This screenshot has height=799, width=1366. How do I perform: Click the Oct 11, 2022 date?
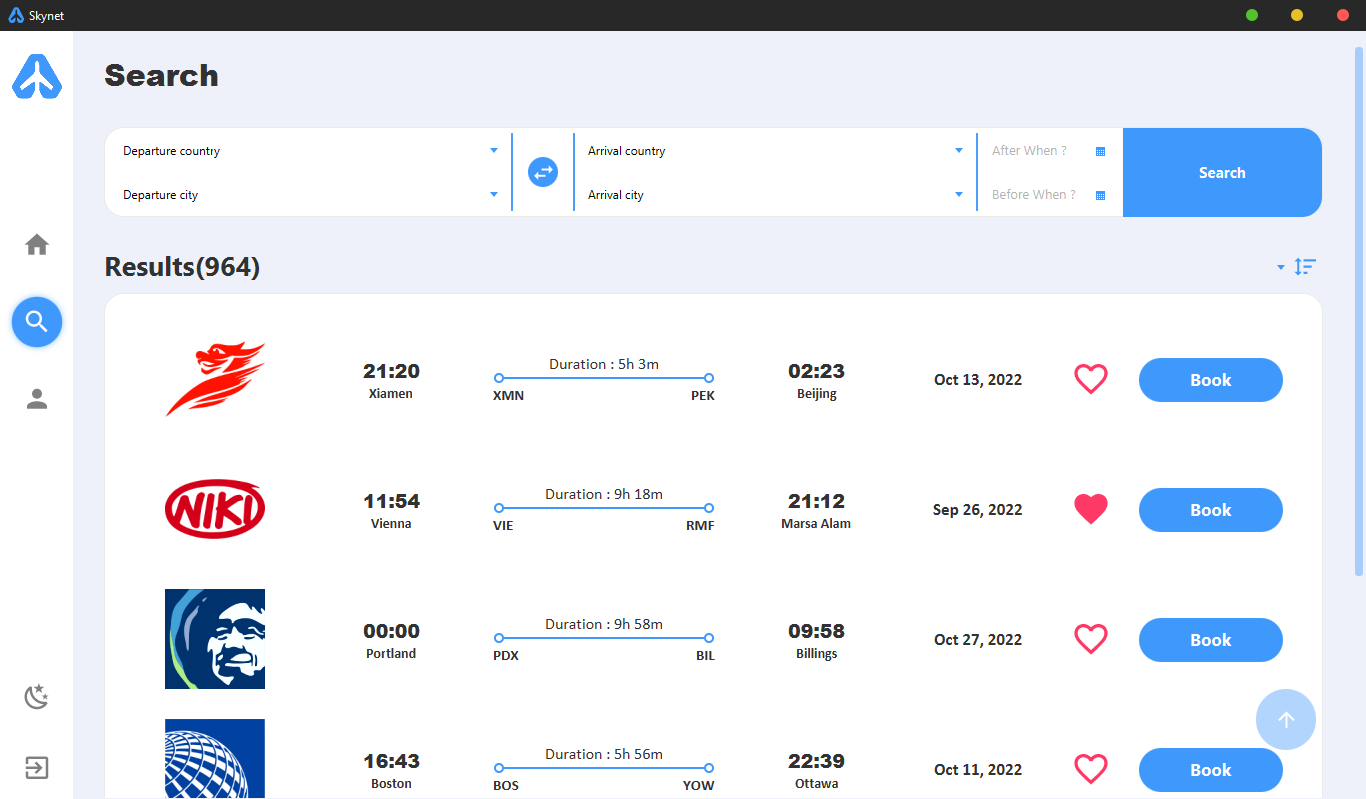pyautogui.click(x=978, y=770)
